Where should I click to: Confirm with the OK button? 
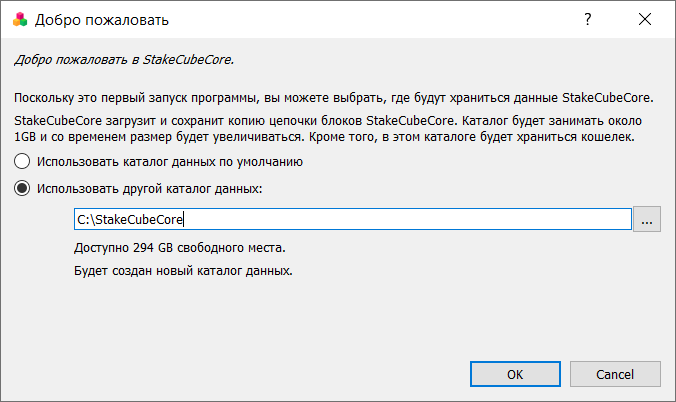[515, 374]
